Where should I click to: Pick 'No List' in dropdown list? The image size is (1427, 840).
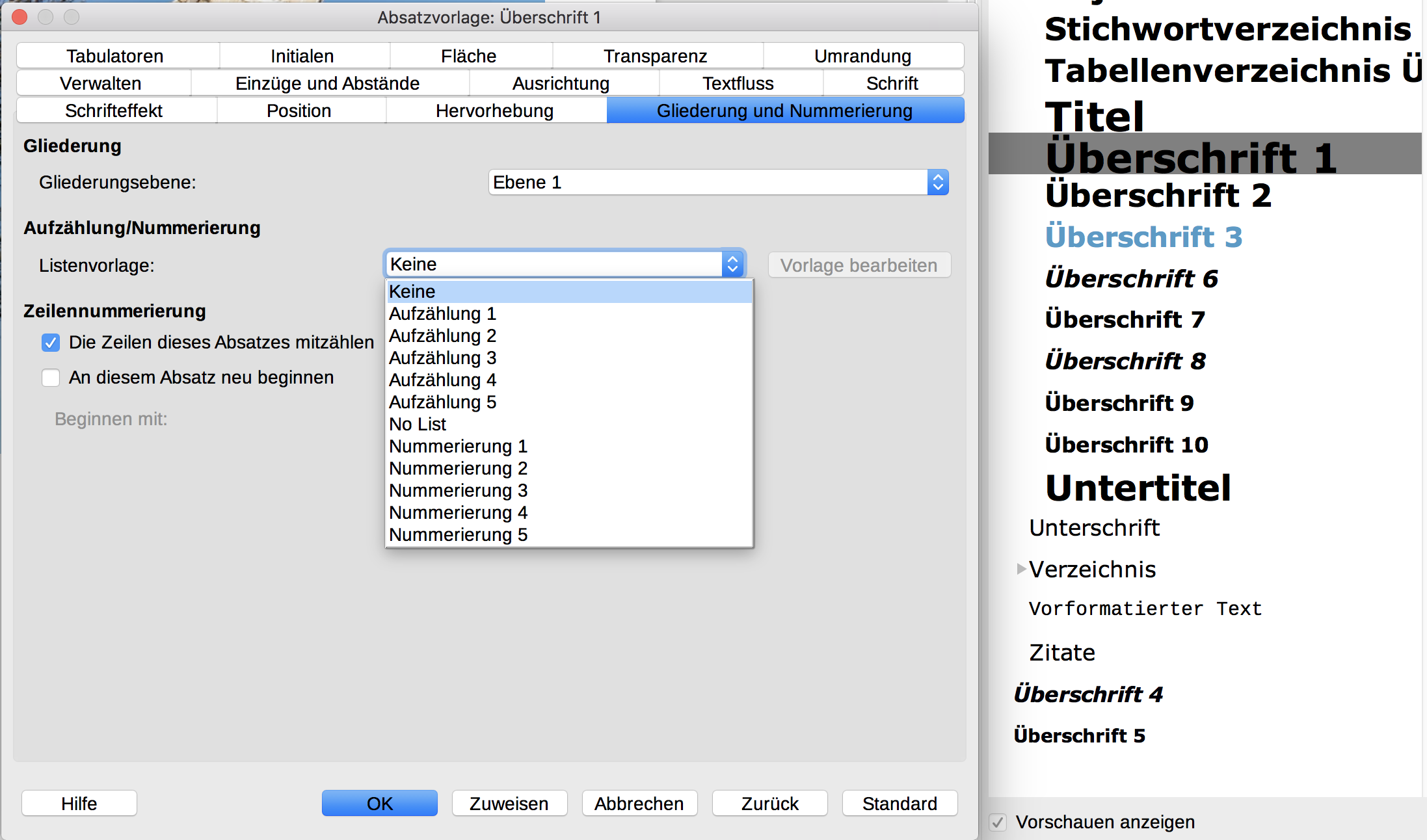418,425
